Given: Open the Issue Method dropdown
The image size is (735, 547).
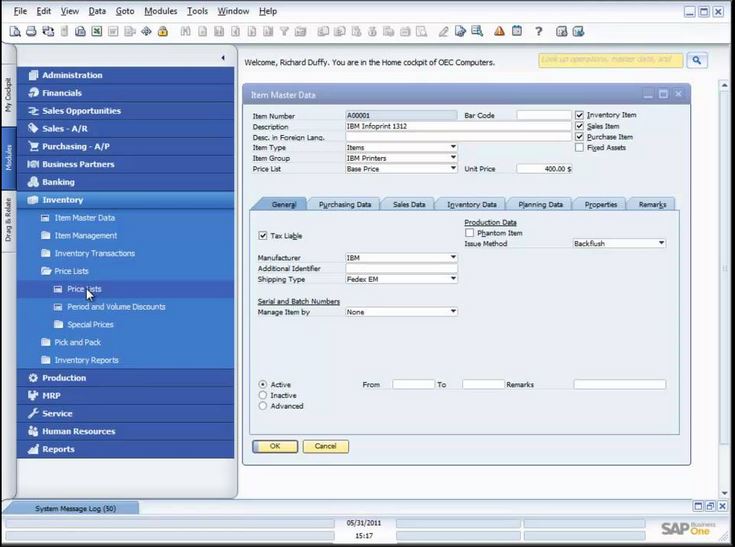Looking at the screenshot, I should click(x=661, y=243).
